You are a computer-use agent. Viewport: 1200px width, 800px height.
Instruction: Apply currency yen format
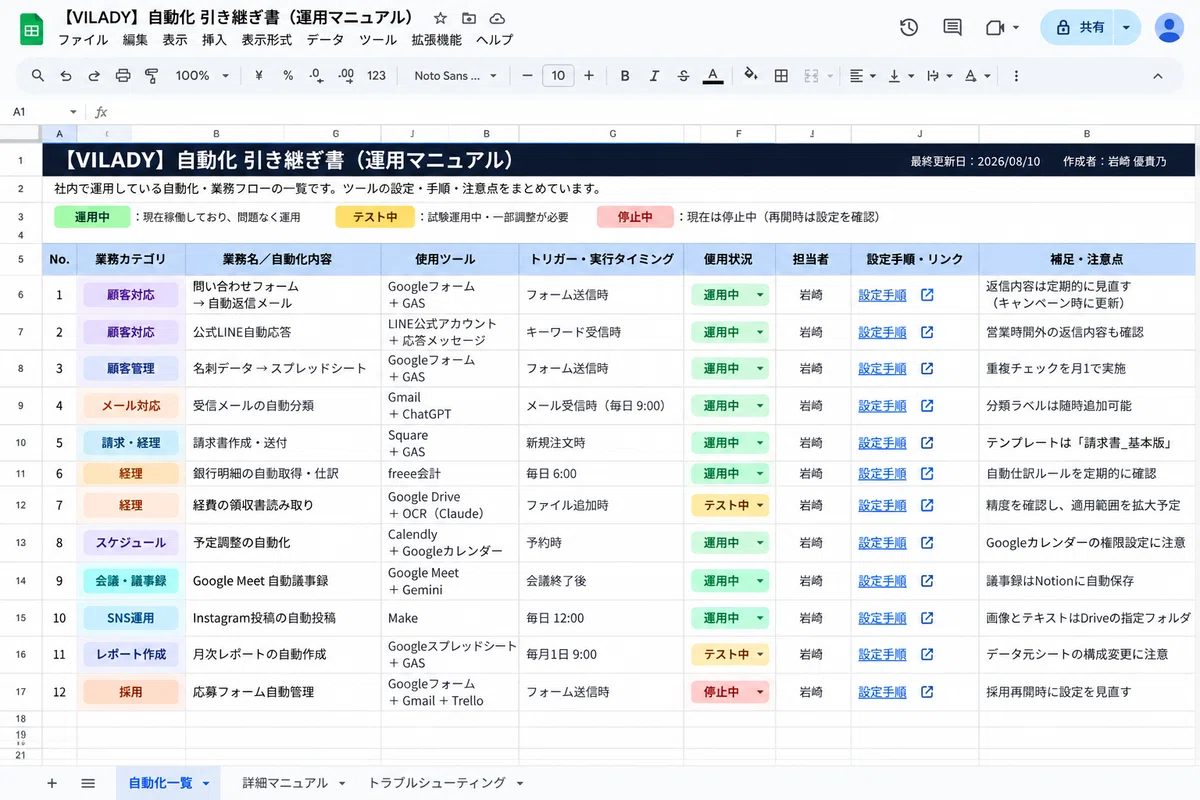(259, 76)
